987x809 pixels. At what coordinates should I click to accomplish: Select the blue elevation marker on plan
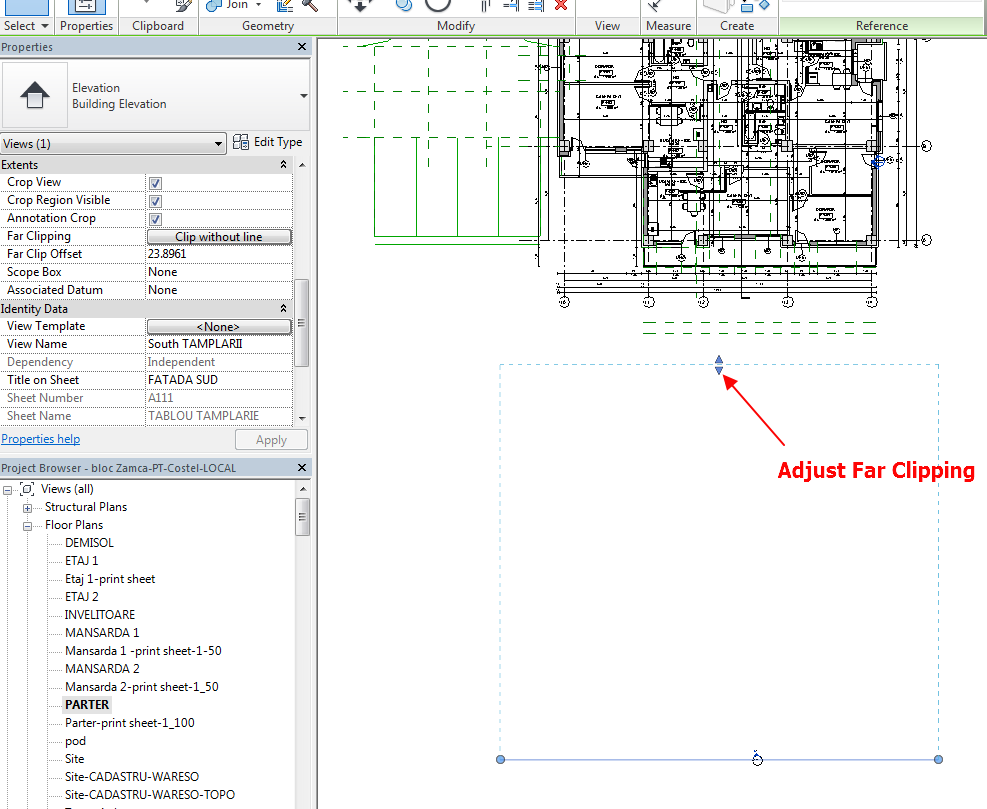click(878, 162)
